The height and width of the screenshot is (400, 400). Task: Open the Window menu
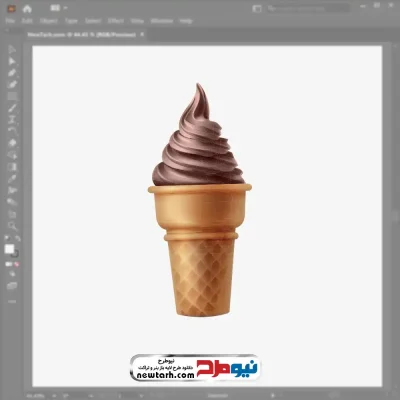pos(162,21)
